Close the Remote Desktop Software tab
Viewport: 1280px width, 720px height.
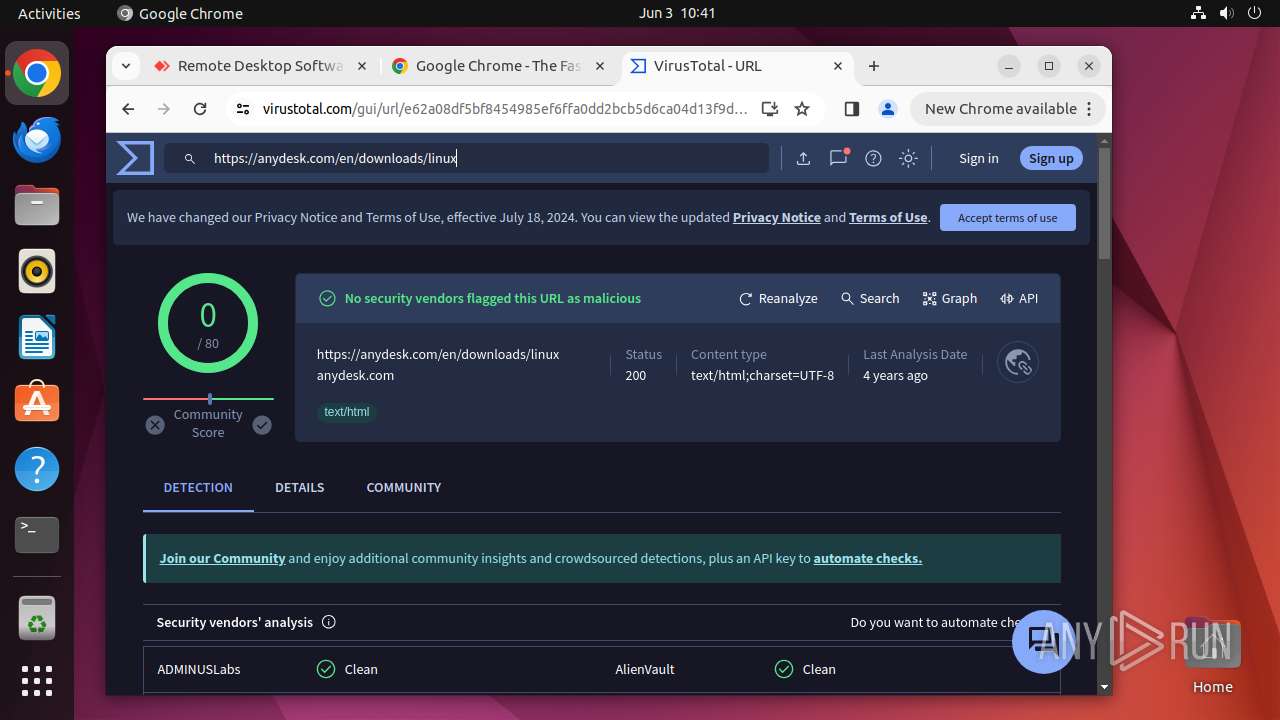(x=361, y=66)
